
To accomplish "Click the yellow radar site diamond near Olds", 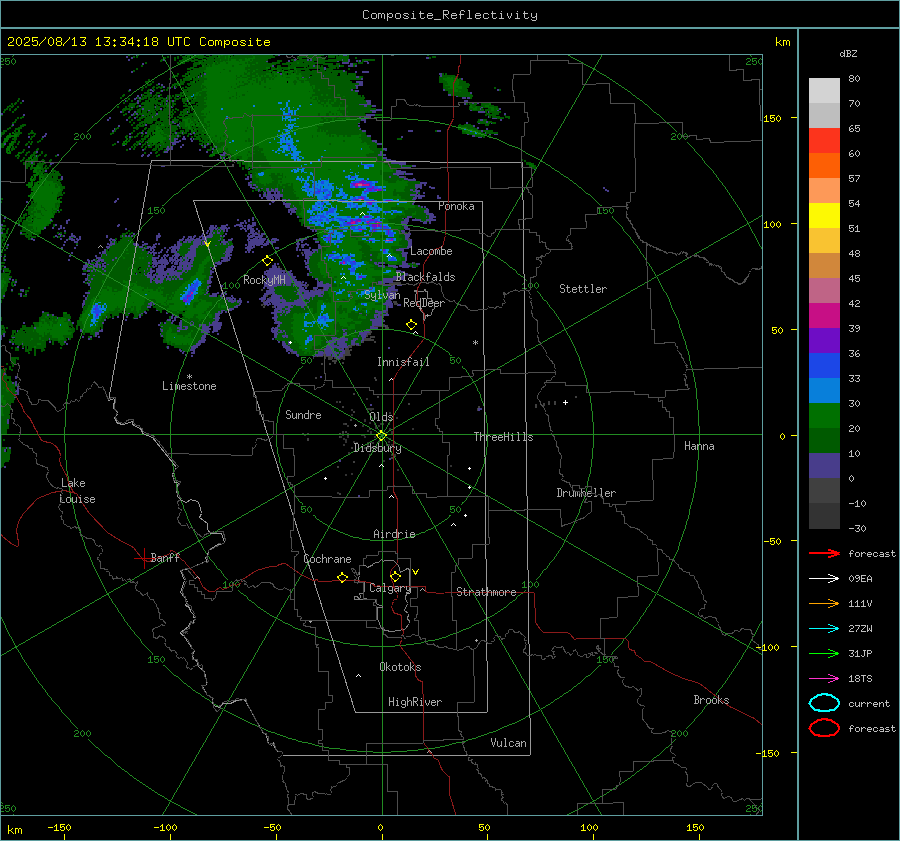I will tap(382, 436).
